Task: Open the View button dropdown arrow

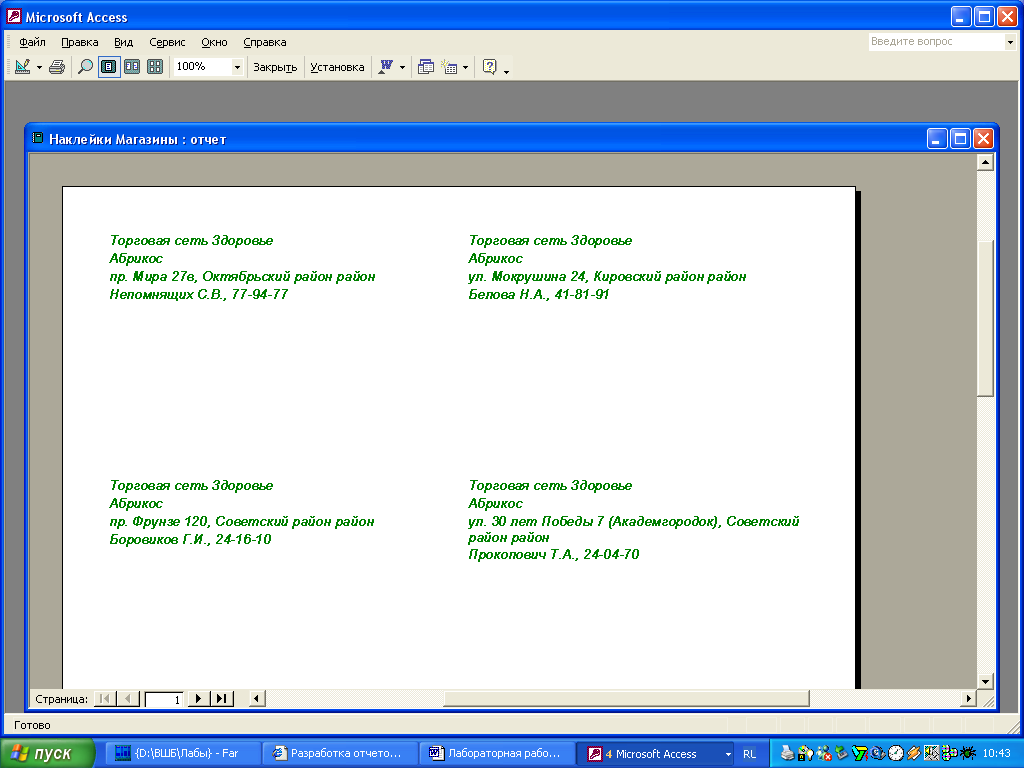Action: click(x=39, y=67)
